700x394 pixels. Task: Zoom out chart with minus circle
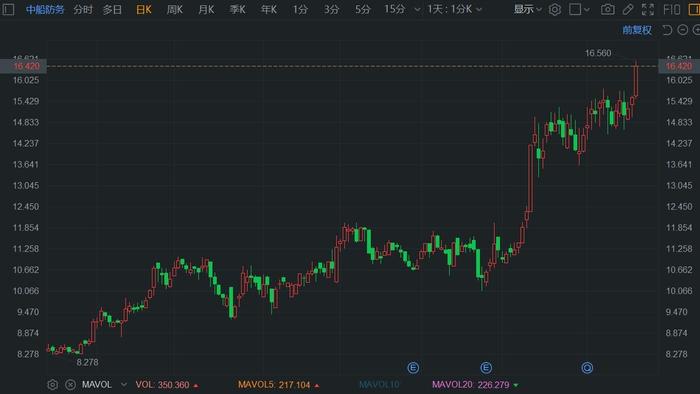(x=683, y=30)
